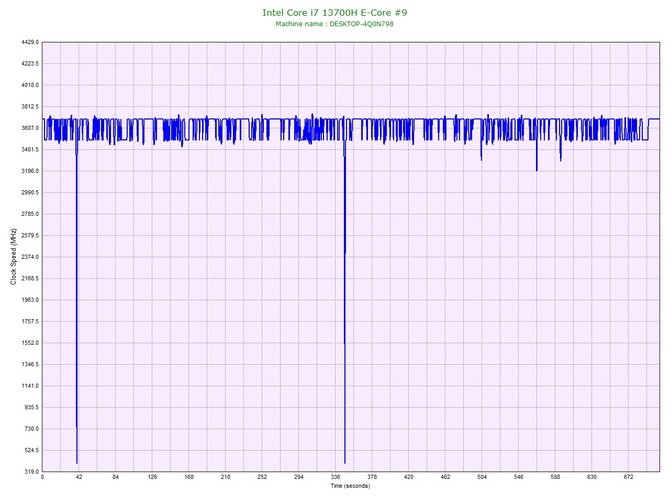Click the 336 mark on the time axis

click(335, 477)
